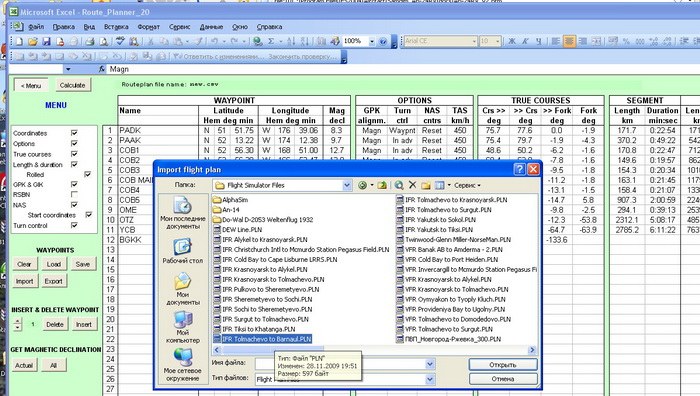Toggle the Start coordinates checkbox
The width and height of the screenshot is (700, 396).
[88, 215]
